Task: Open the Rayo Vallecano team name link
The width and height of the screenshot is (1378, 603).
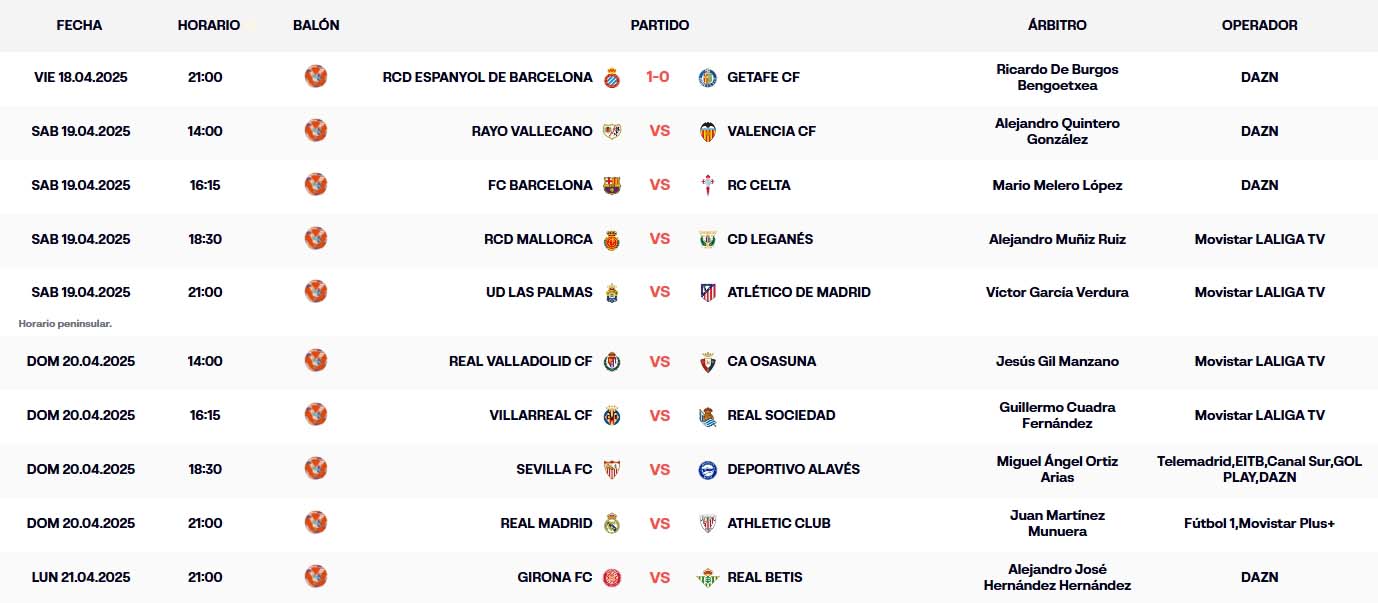Action: click(532, 131)
